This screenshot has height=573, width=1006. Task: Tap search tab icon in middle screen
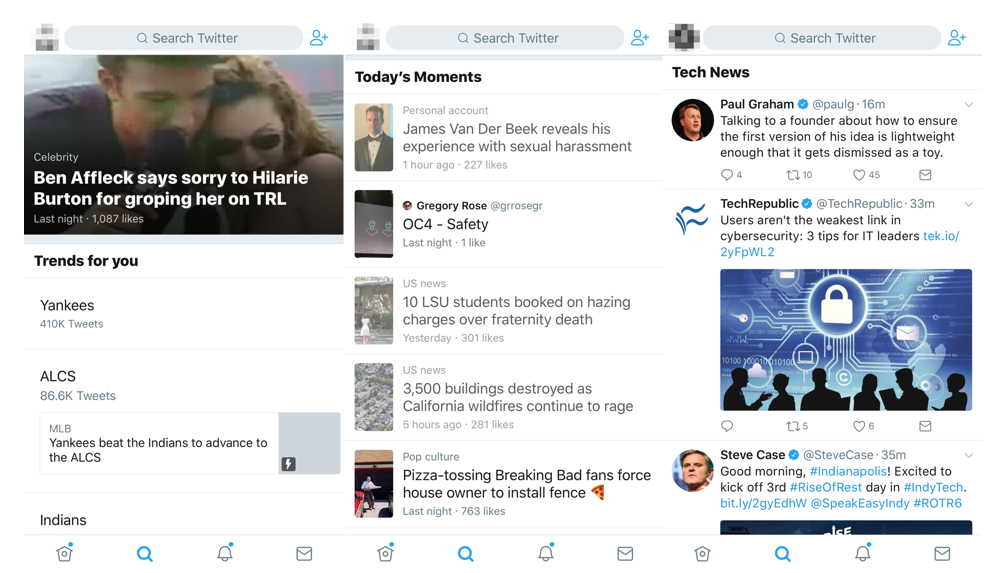click(466, 554)
